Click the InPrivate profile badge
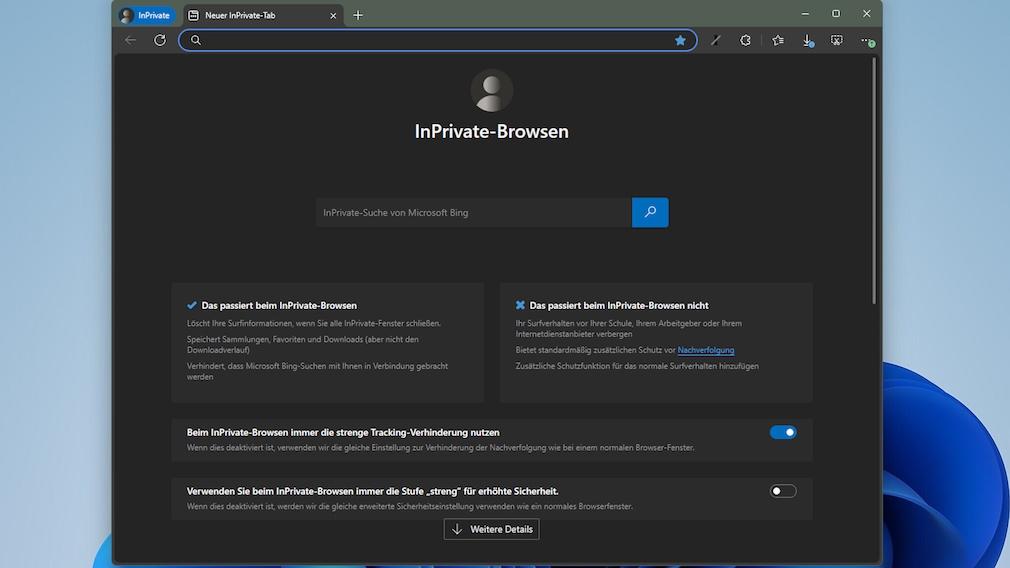Screen dimensions: 1010x568 click(x=147, y=15)
